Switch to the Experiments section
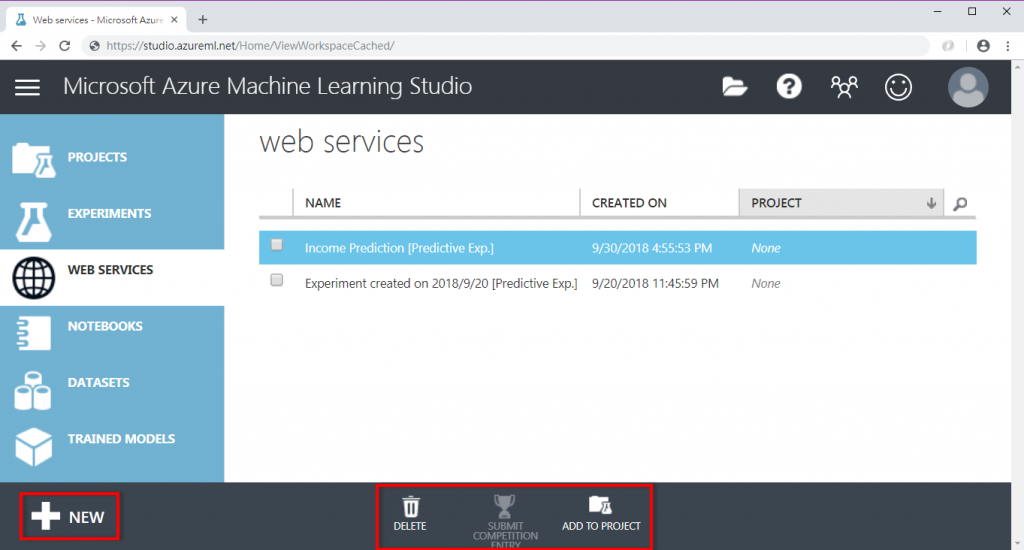 109,214
